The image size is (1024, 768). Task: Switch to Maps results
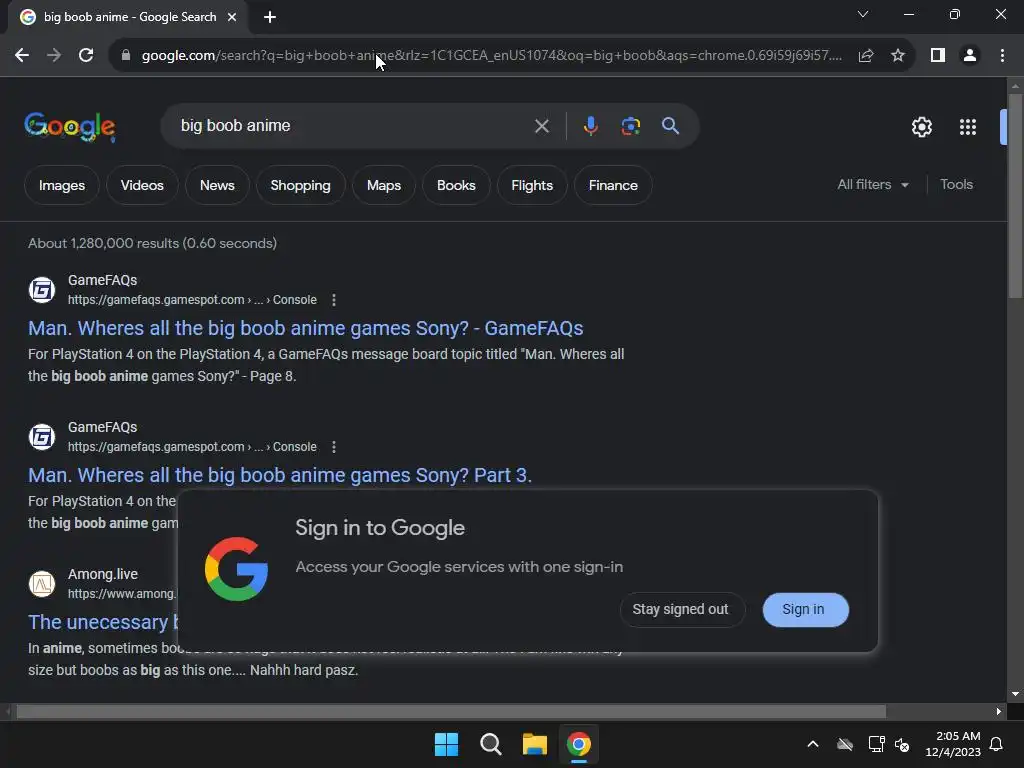click(x=384, y=185)
